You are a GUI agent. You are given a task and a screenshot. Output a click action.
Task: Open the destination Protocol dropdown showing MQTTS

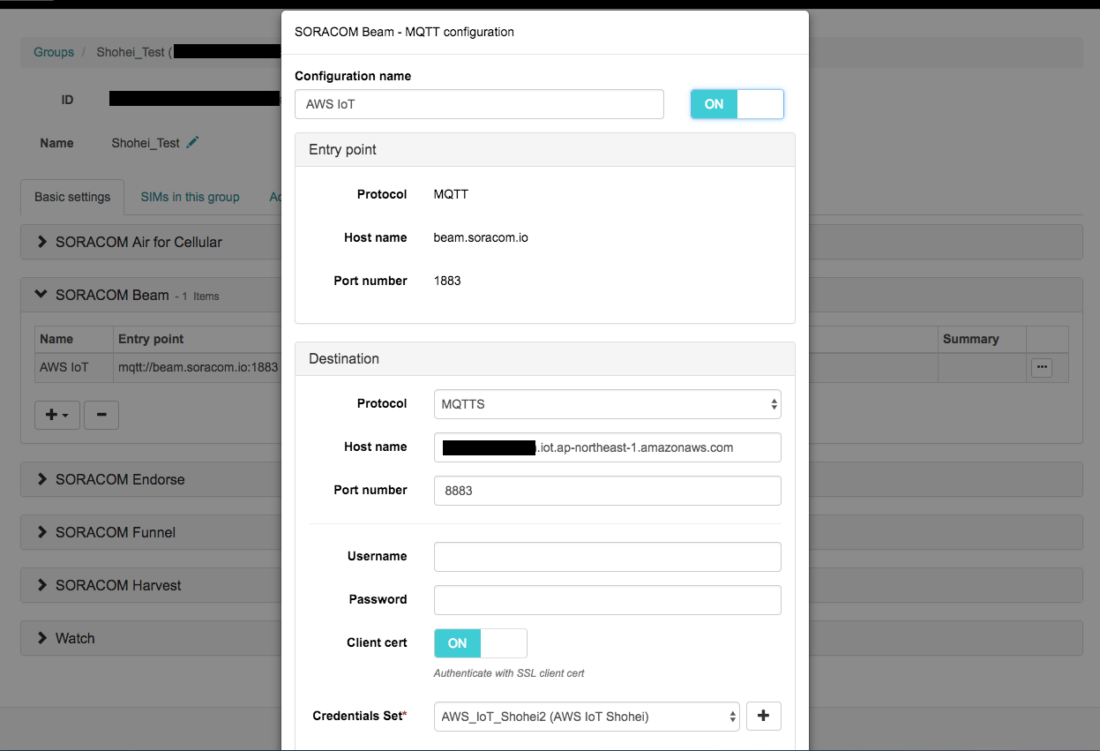pos(607,404)
